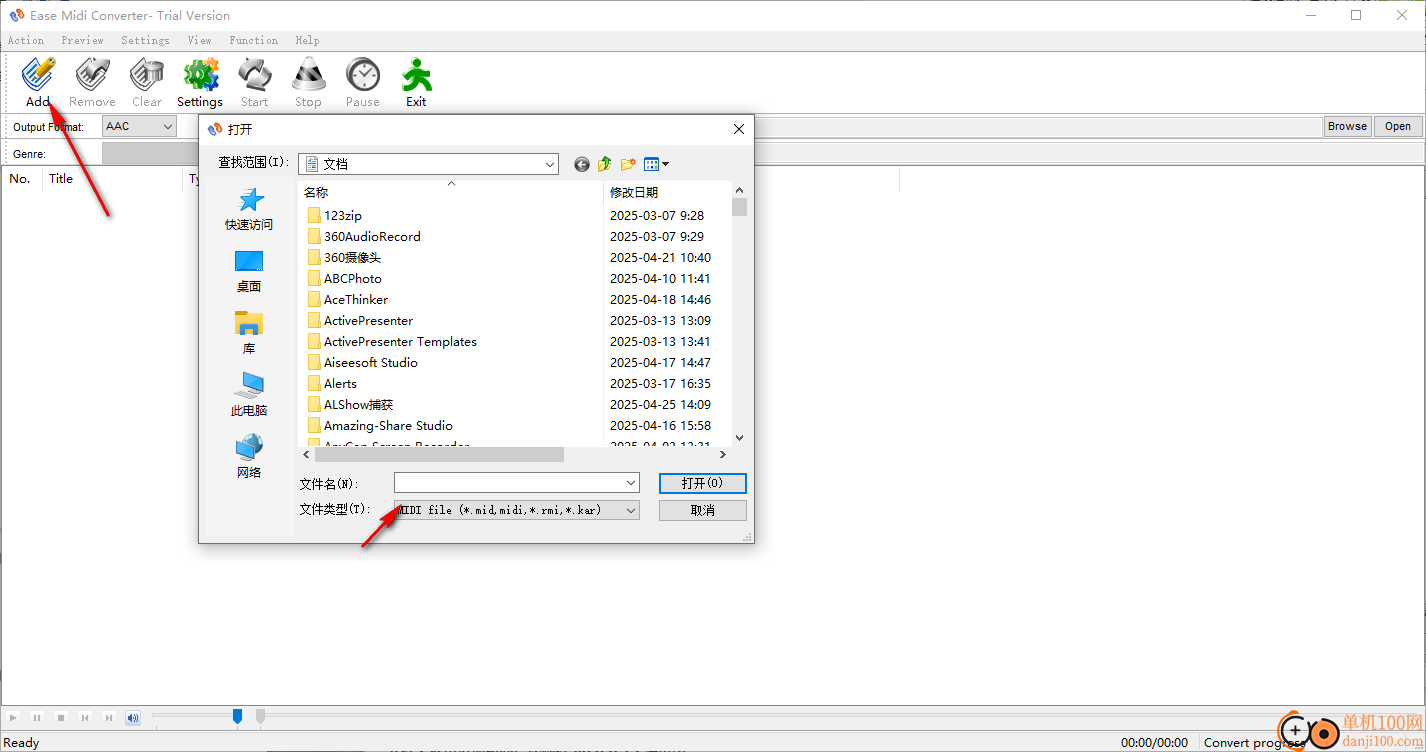Create new folder icon in dialog
Image resolution: width=1426 pixels, height=752 pixels.
628,164
